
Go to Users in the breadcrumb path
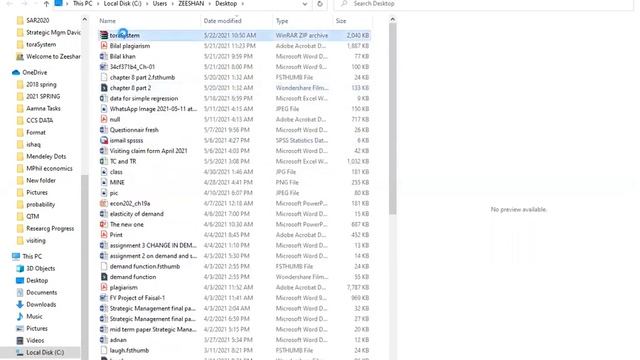(x=160, y=4)
